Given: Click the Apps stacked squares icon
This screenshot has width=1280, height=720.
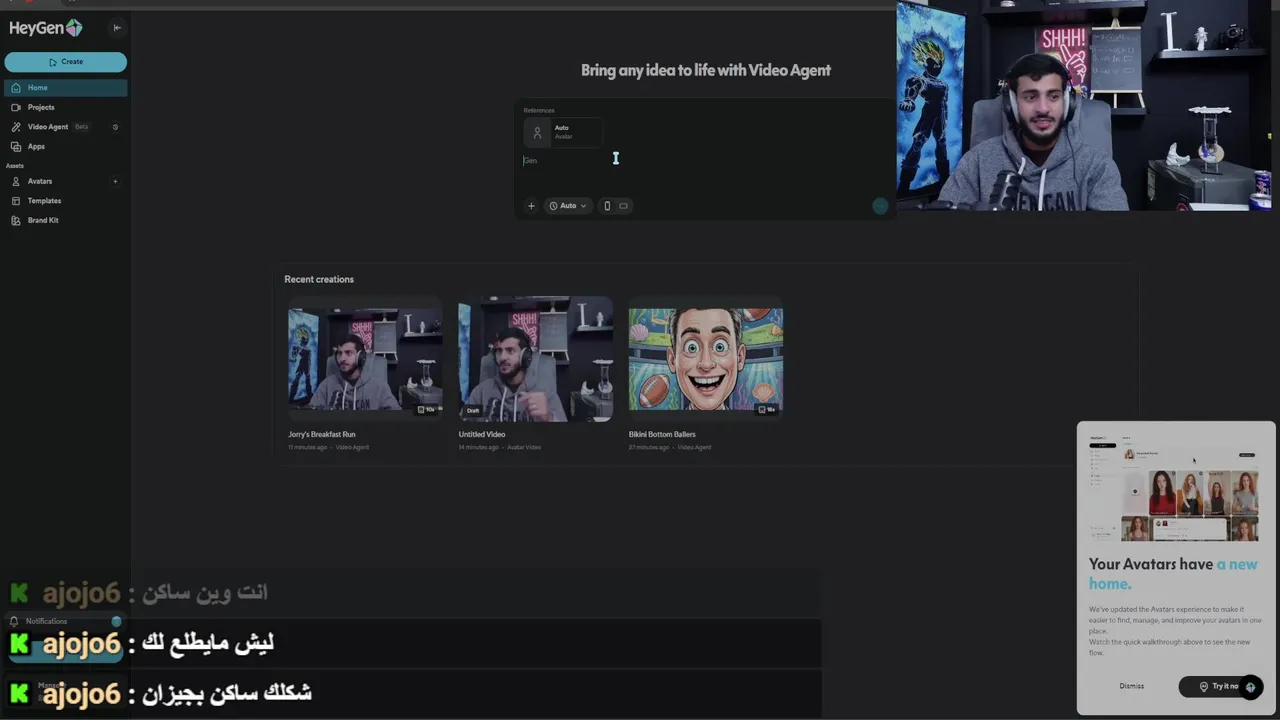Looking at the screenshot, I should pos(16,146).
